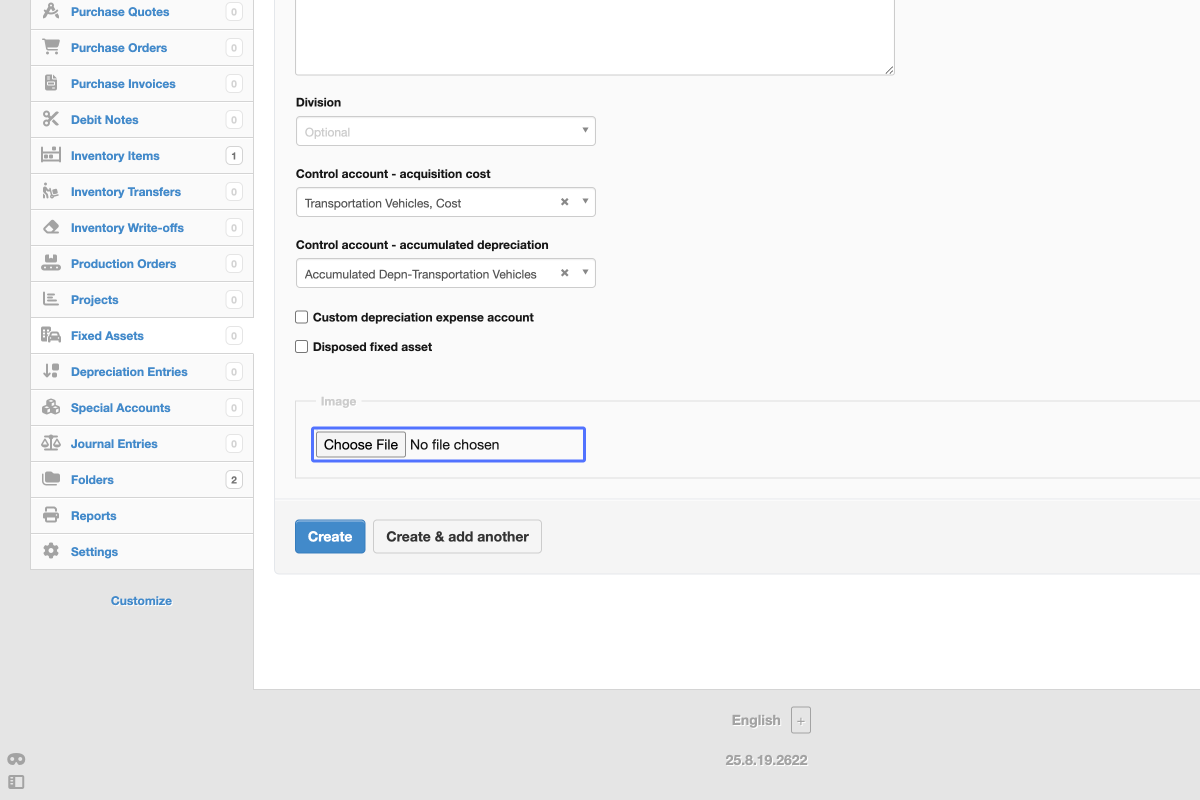The image size is (1200, 800).
Task: Click the Settings gear icon
Action: click(x=51, y=552)
